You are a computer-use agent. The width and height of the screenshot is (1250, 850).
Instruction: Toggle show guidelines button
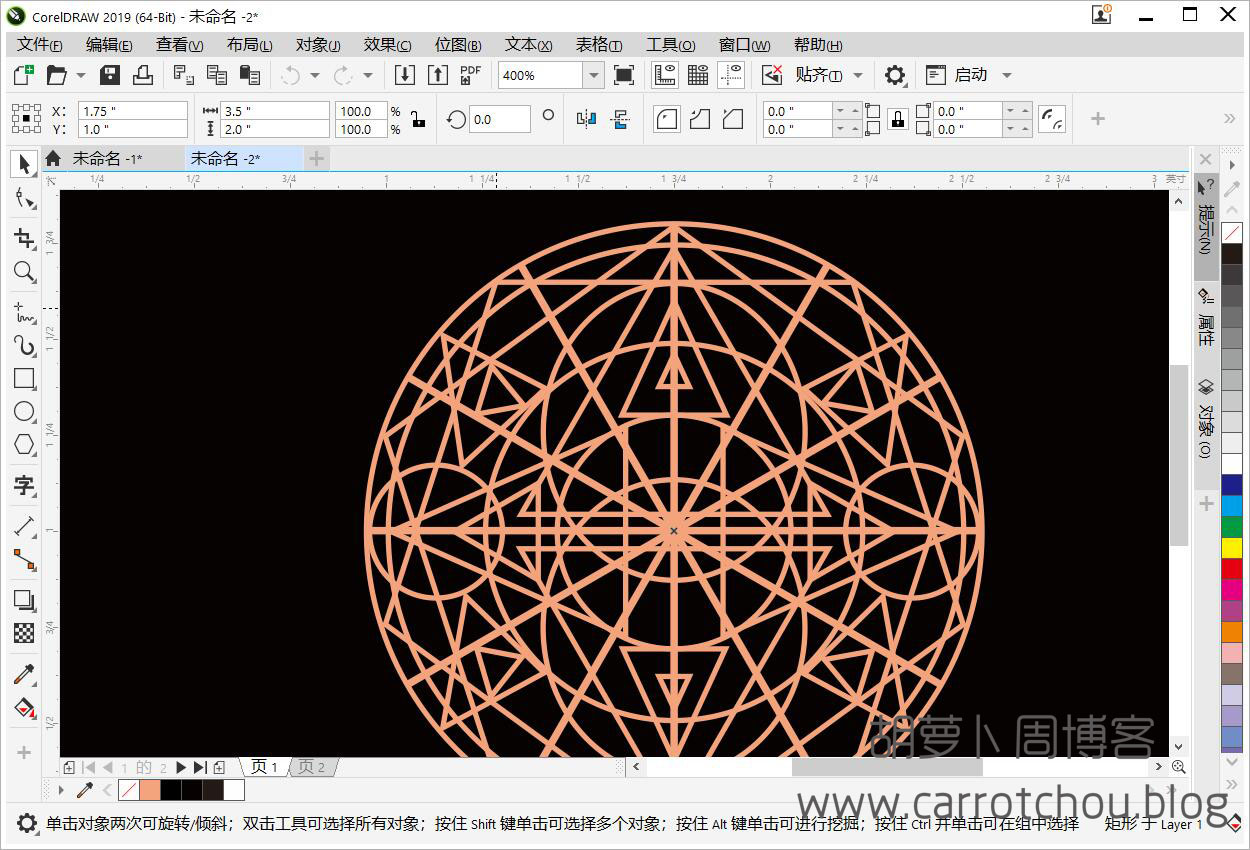tap(731, 75)
